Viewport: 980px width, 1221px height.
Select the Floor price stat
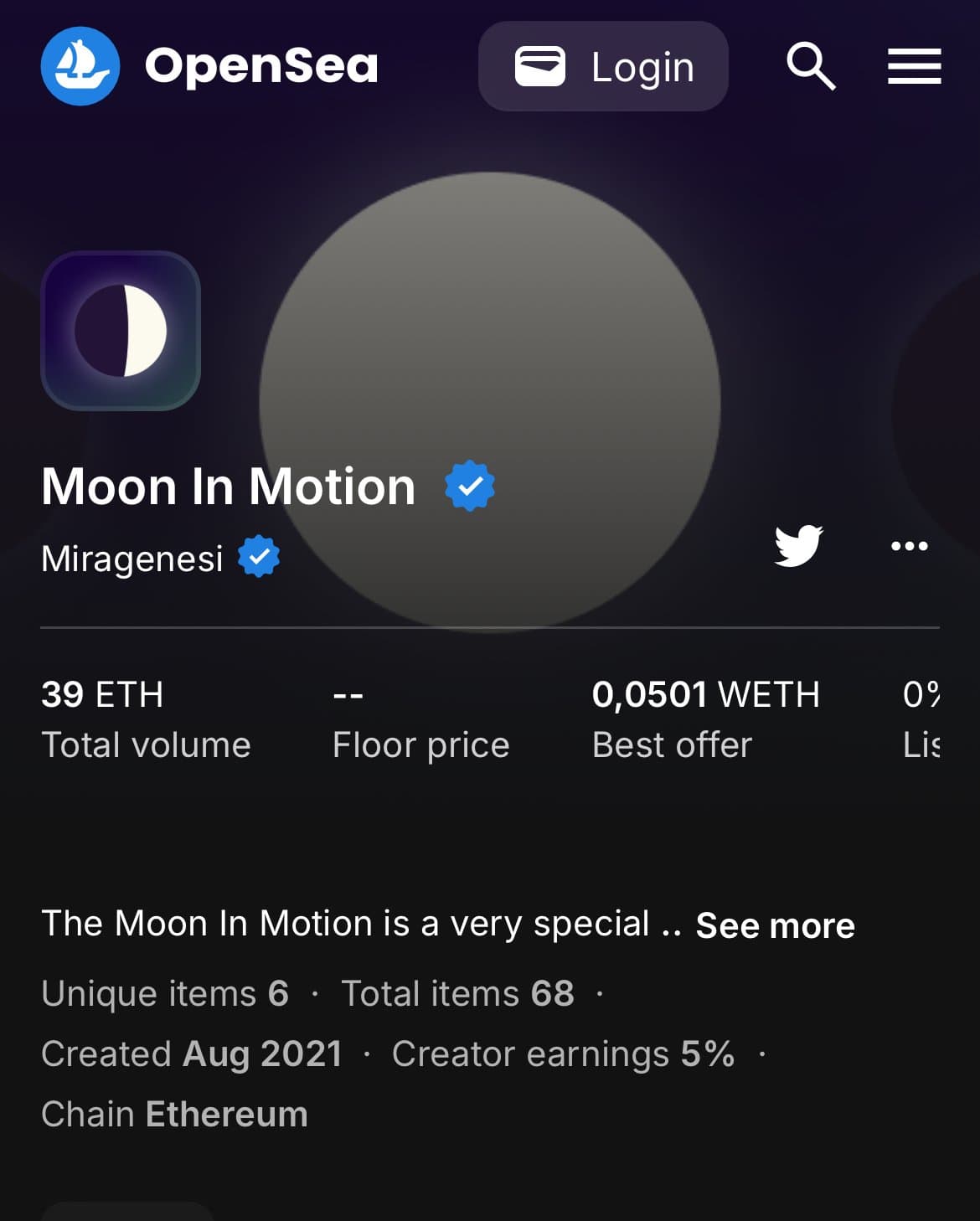(420, 720)
